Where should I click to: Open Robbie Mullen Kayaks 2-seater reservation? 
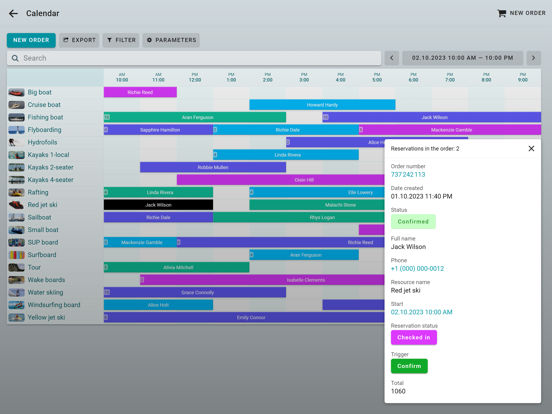(213, 167)
